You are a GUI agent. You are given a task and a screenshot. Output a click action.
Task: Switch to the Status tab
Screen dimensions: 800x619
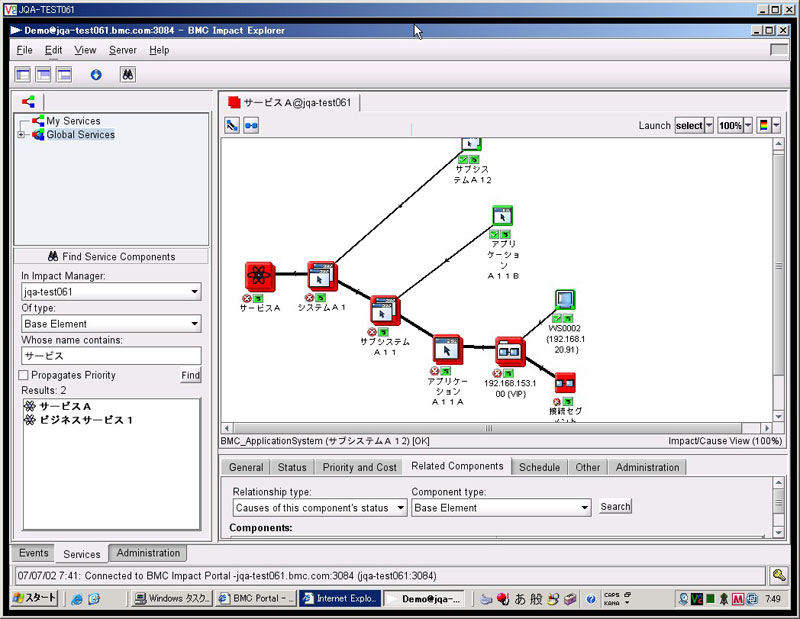pyautogui.click(x=292, y=467)
